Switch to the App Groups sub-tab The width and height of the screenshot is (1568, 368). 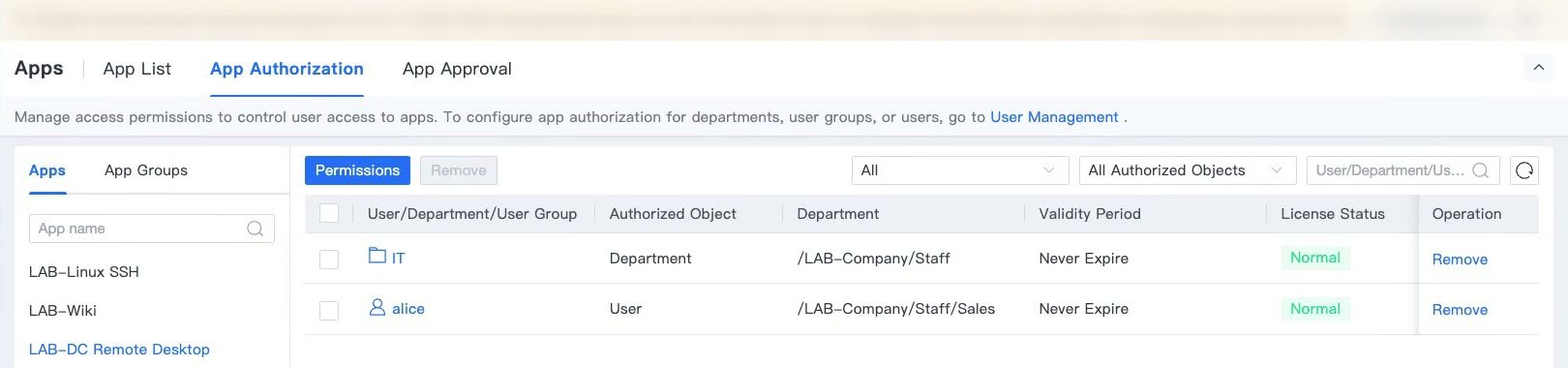click(x=146, y=170)
